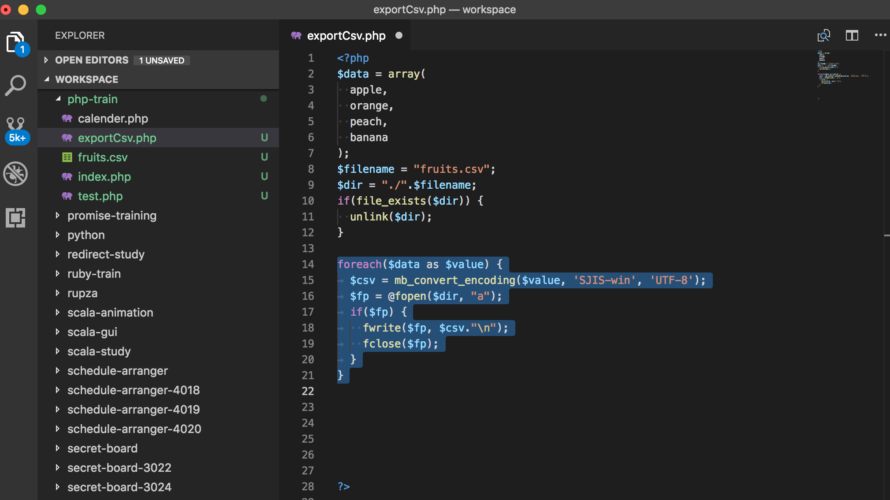Place cursor on the <?php line
Viewport: 890px width, 500px height.
pyautogui.click(x=353, y=58)
